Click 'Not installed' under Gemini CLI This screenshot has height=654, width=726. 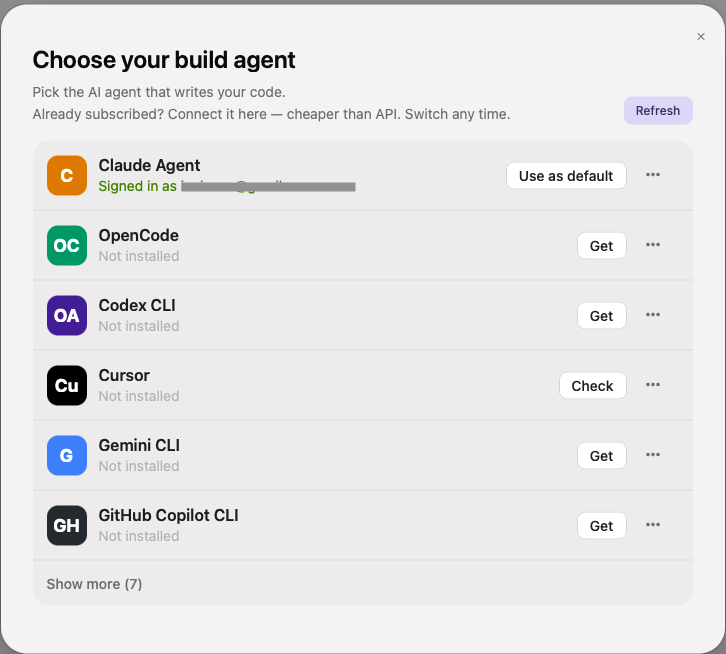pos(139,465)
